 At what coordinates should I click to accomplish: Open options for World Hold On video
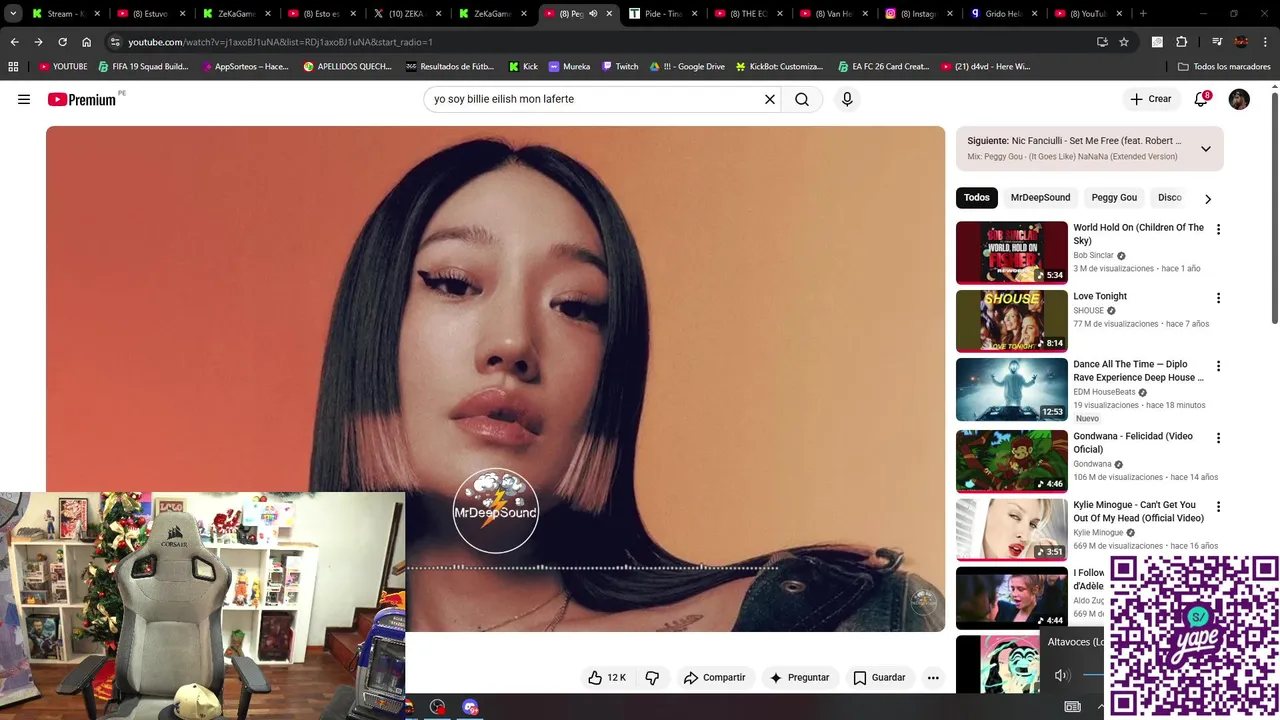[1218, 229]
